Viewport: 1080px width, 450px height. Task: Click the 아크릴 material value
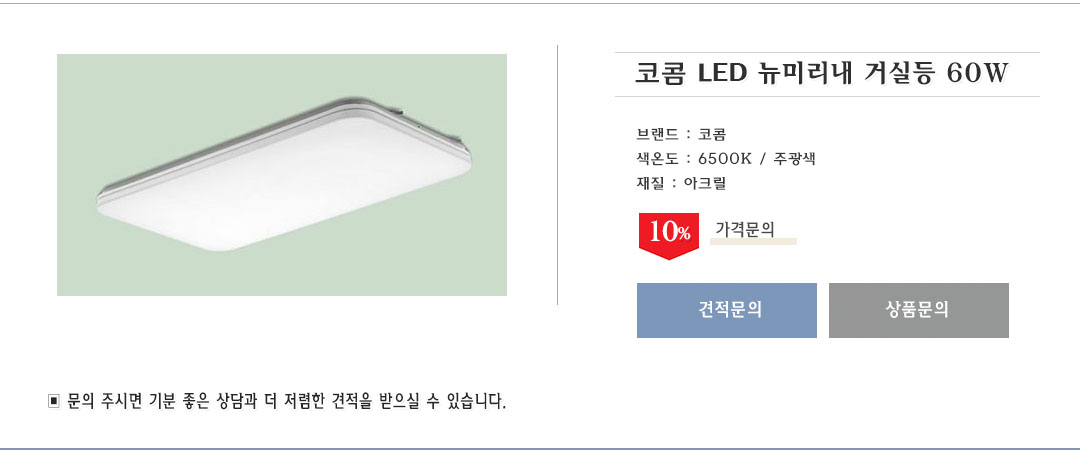[705, 183]
